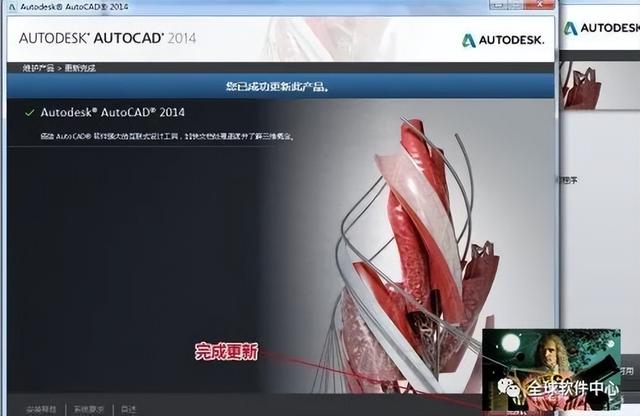Select the 维护产品 breadcrumb item
Screen dimensions: 640x416
pyautogui.click(x=38, y=68)
